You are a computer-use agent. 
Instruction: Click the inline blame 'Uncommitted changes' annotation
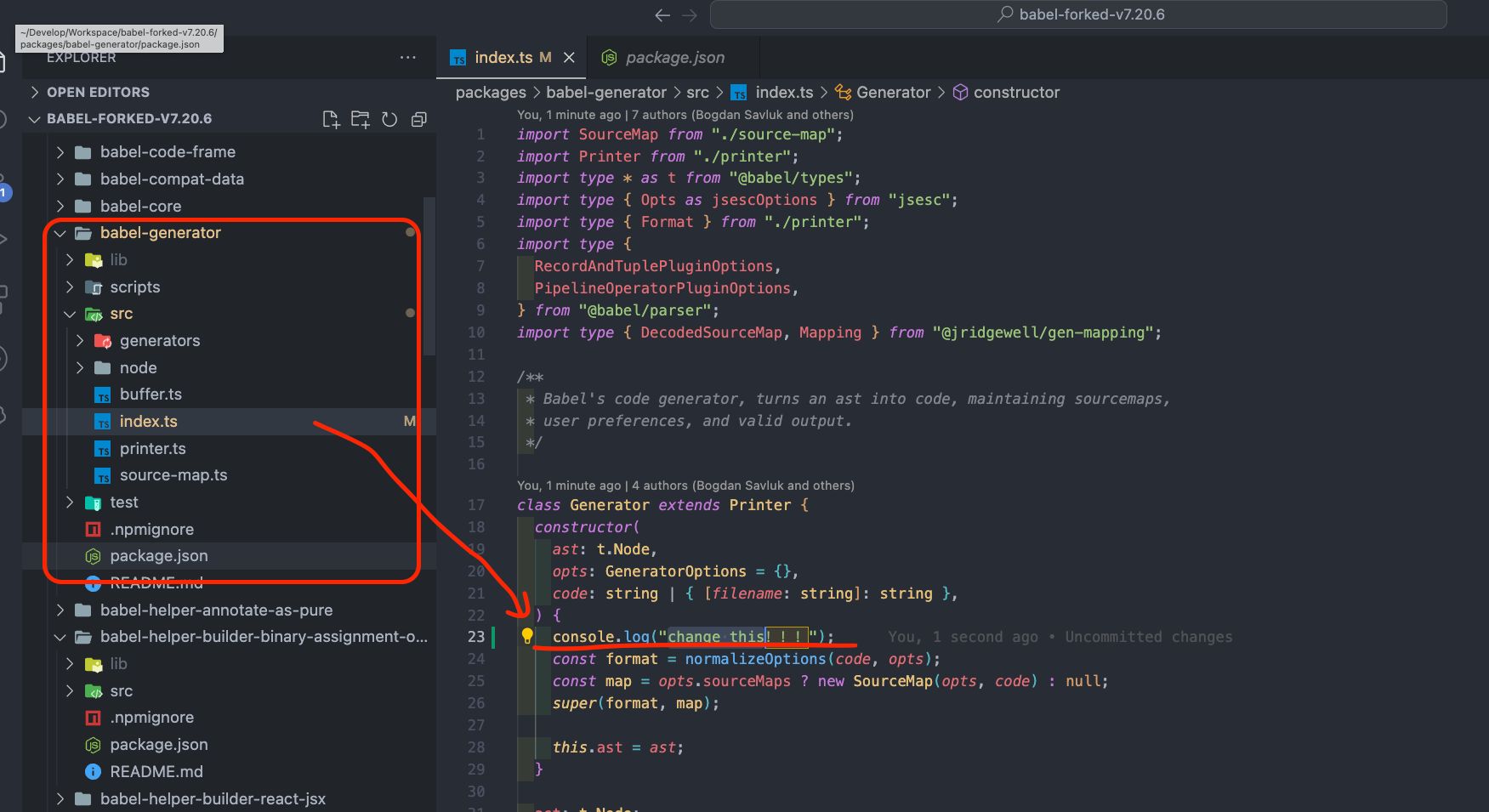[1149, 637]
